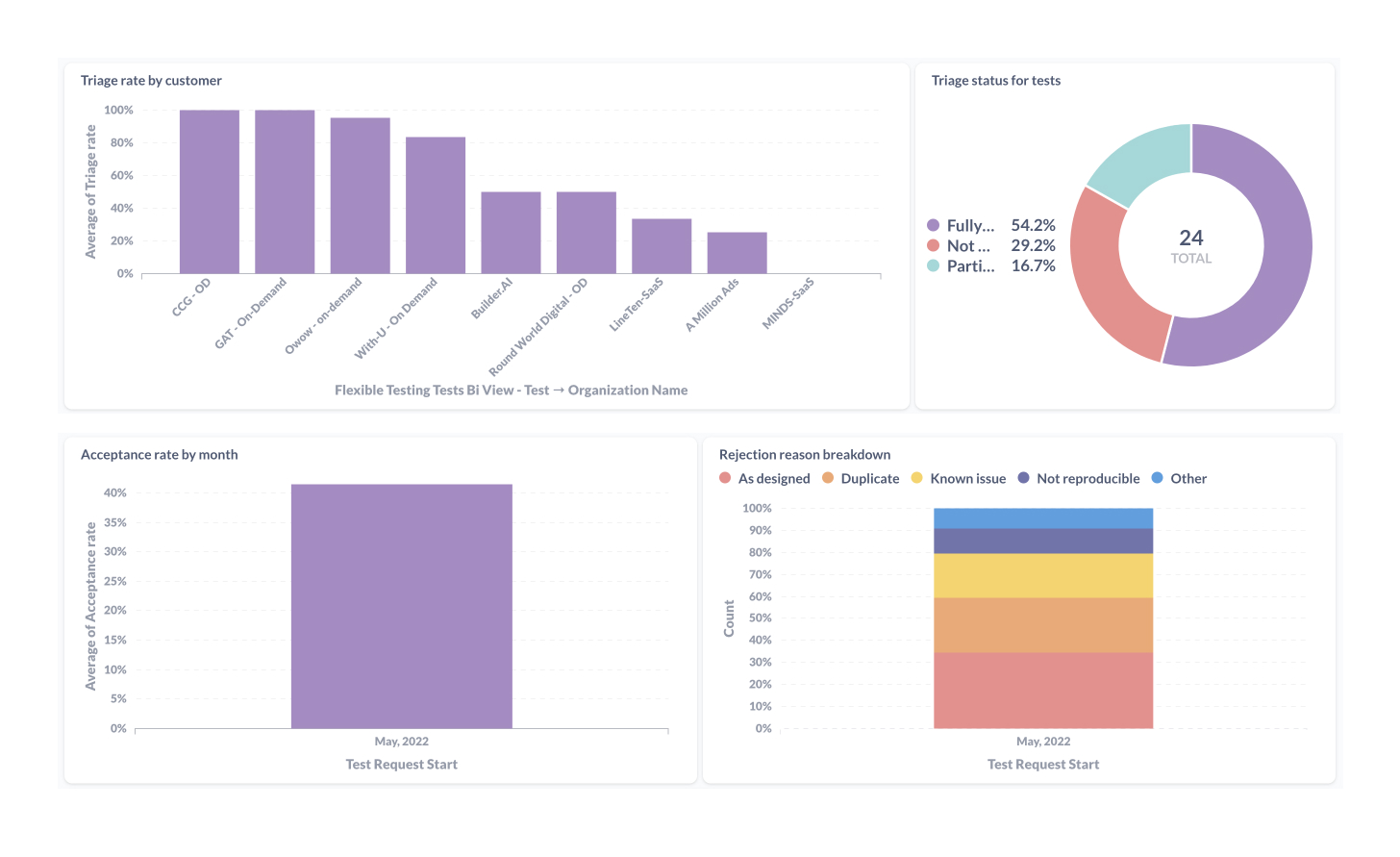Select the yellow Known issue bar segment
This screenshot has width=1400, height=857.
coord(1042,575)
